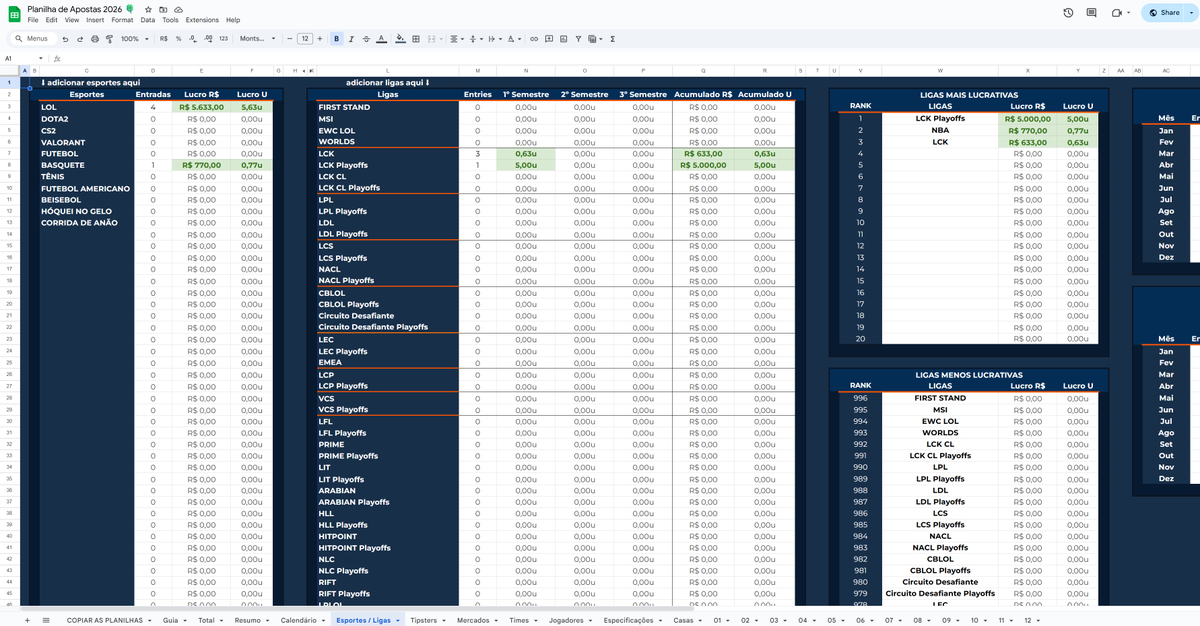Click the Decrease decimal places icon
The height and width of the screenshot is (626, 1200).
coord(192,39)
